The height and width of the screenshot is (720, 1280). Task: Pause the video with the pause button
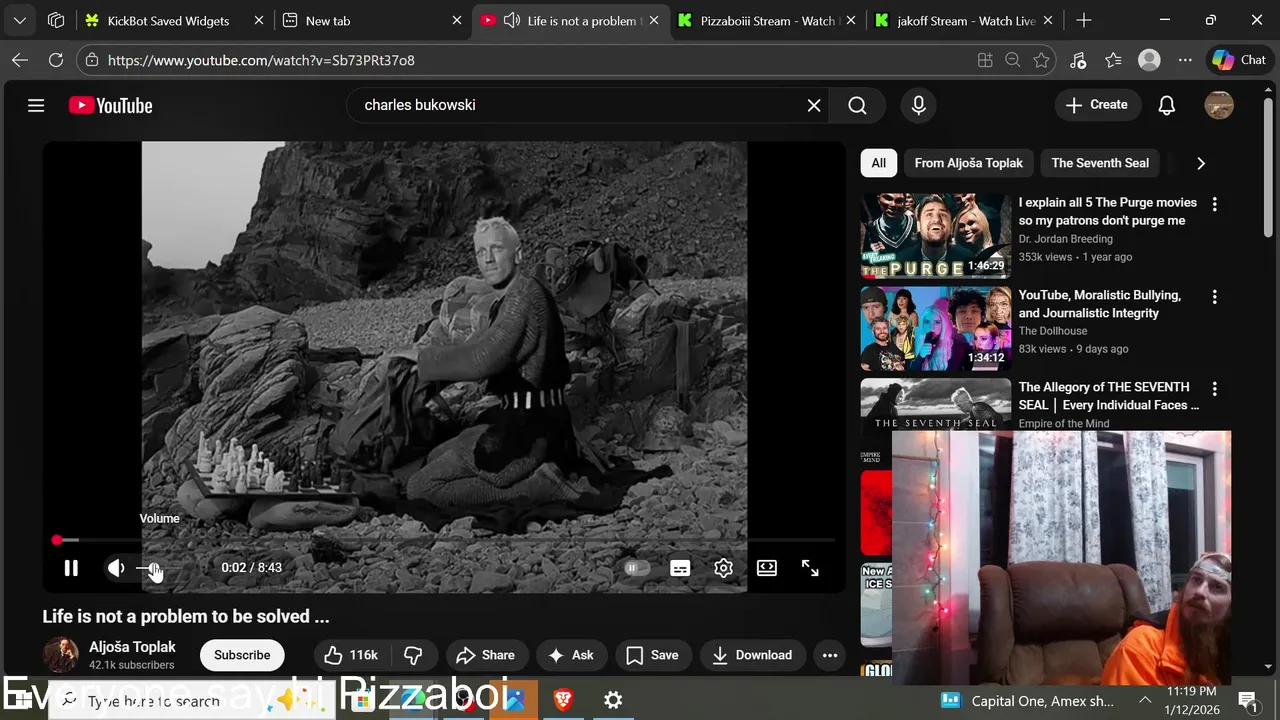(x=71, y=568)
